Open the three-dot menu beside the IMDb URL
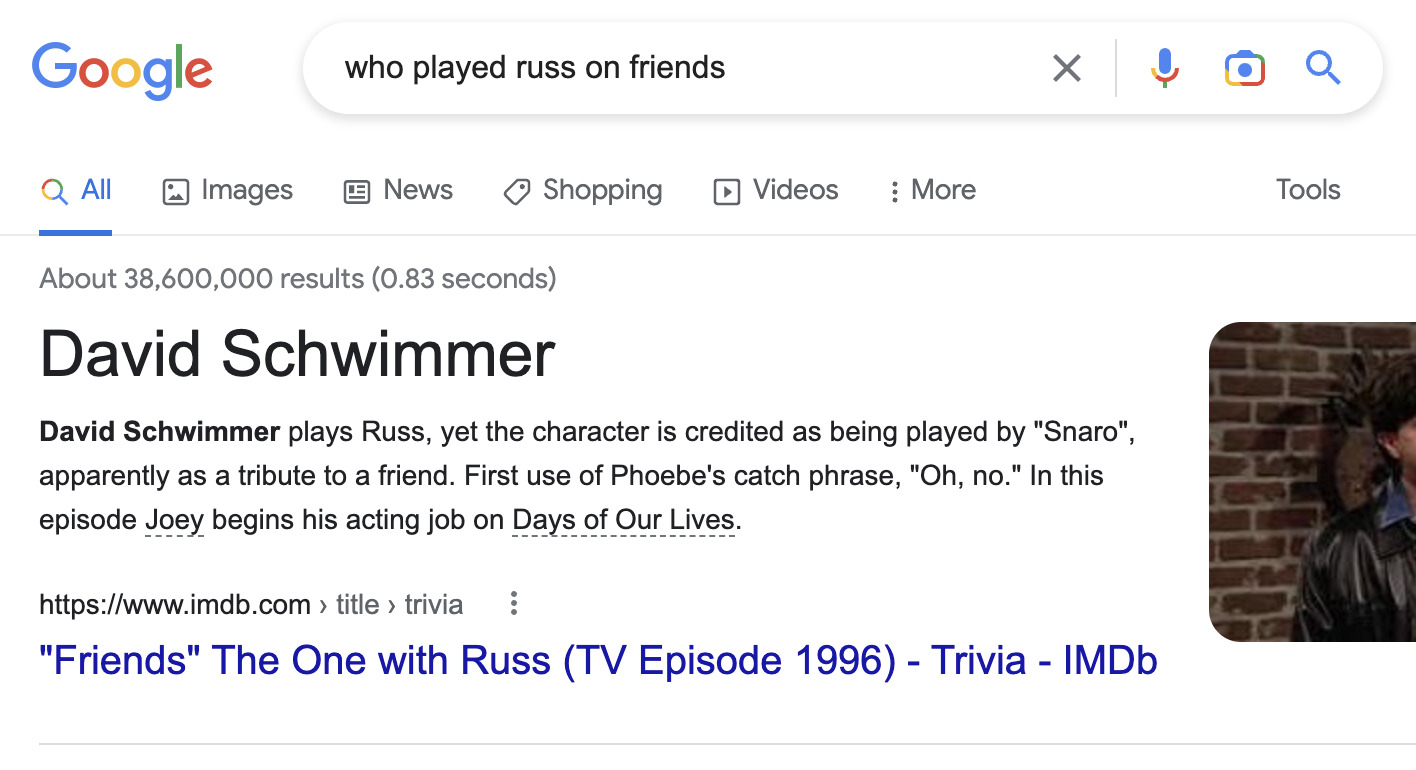 click(x=513, y=604)
